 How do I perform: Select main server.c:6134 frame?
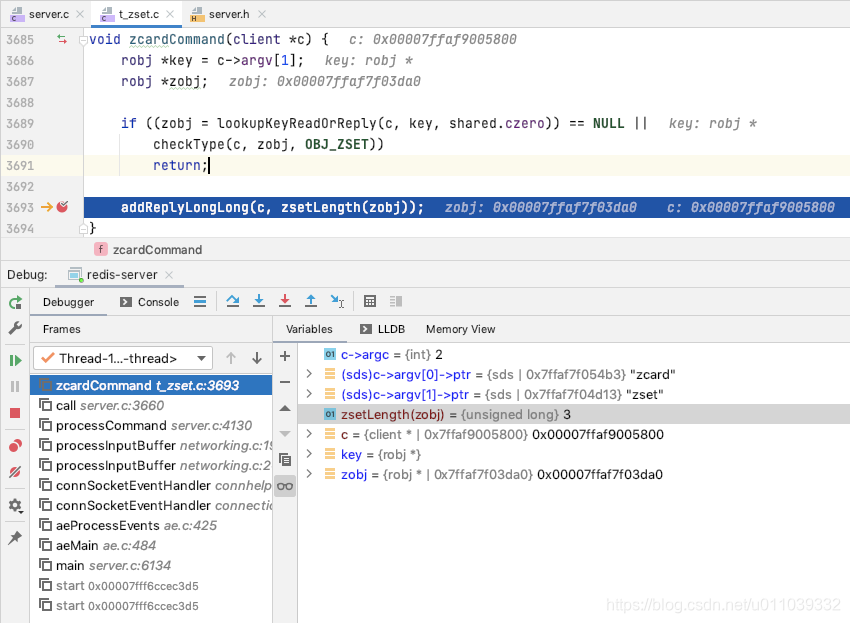tap(151, 566)
